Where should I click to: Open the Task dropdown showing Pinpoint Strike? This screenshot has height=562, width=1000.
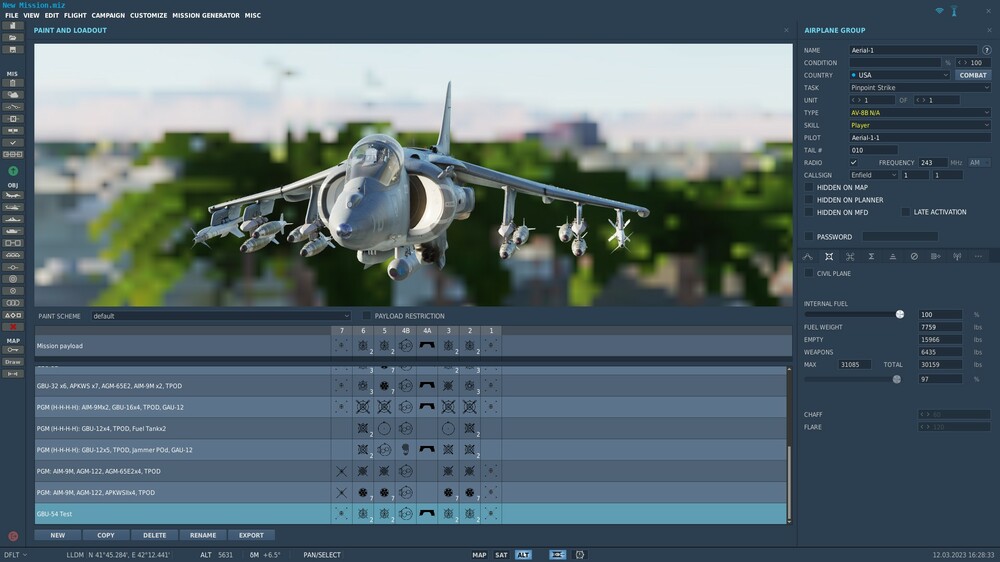coord(920,88)
